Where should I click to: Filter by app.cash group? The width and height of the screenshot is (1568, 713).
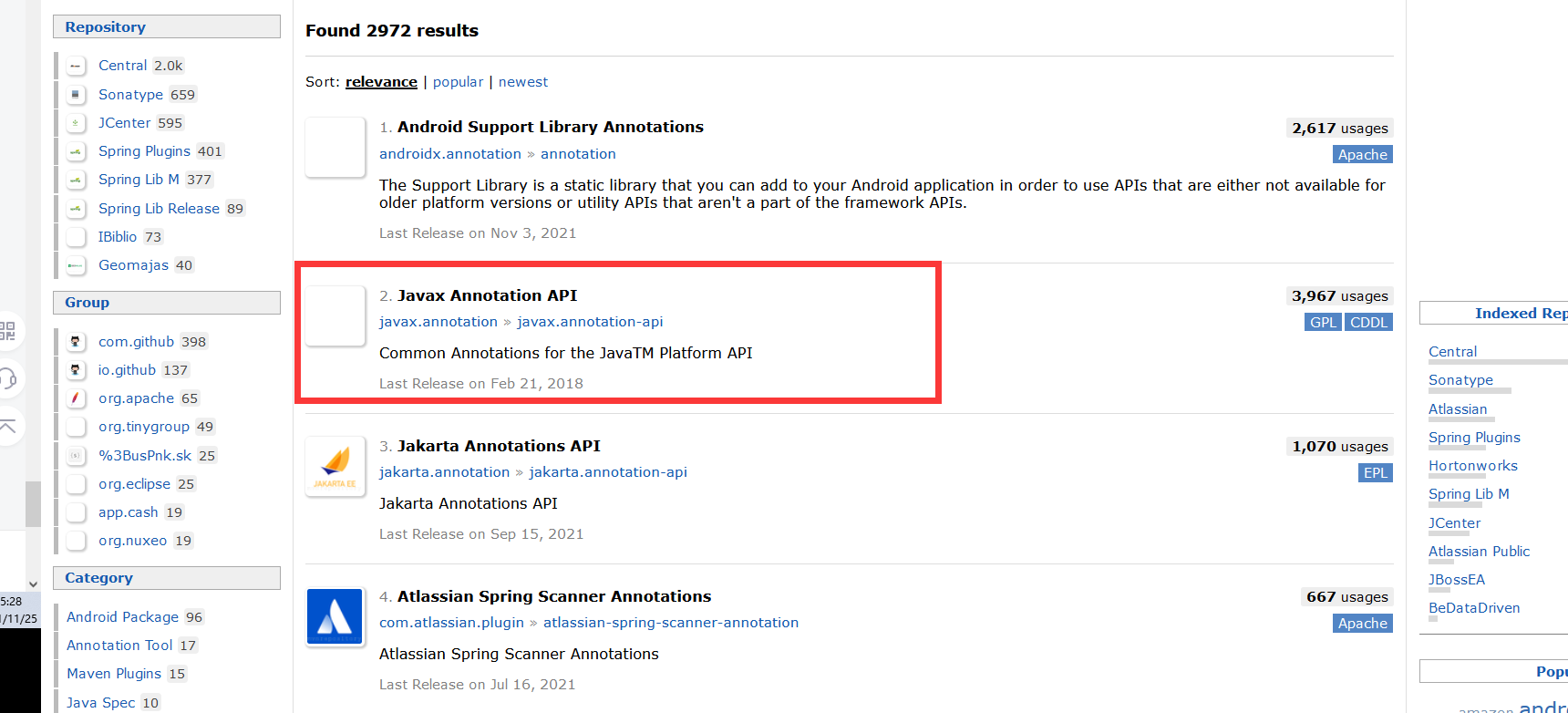(129, 512)
